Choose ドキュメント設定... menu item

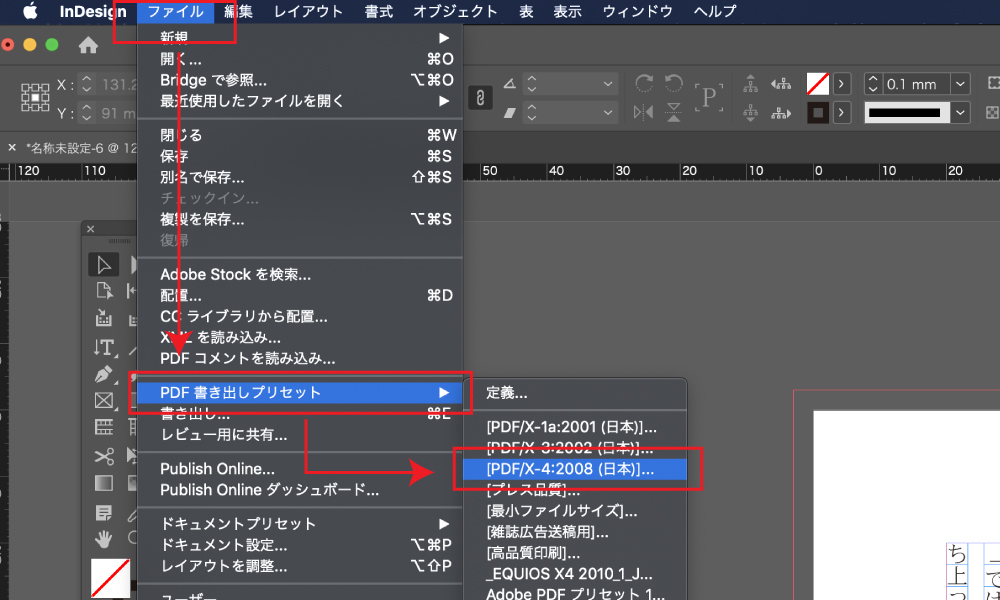[300, 545]
